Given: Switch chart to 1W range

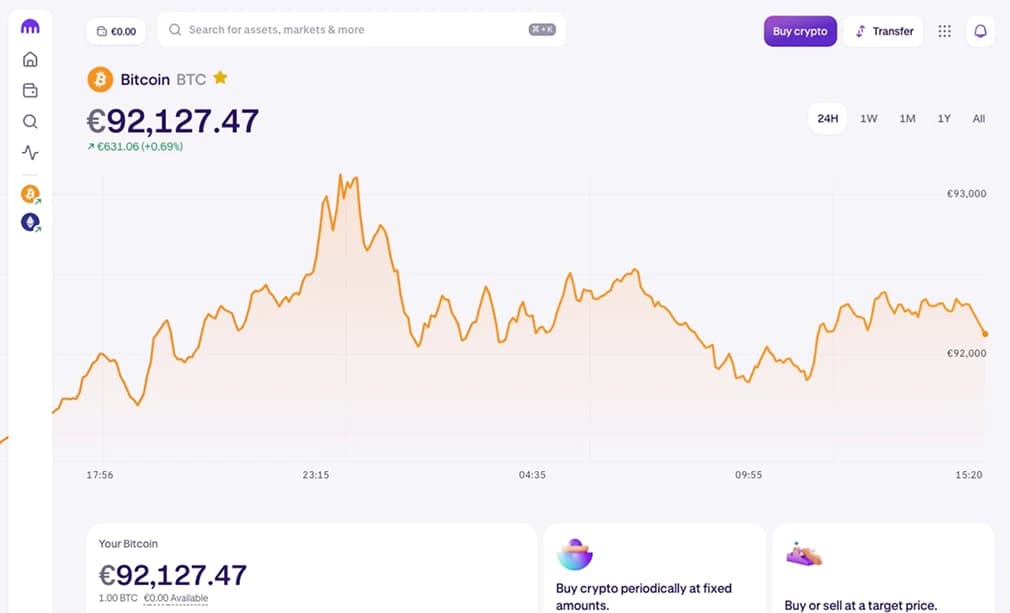Looking at the screenshot, I should pyautogui.click(x=868, y=118).
